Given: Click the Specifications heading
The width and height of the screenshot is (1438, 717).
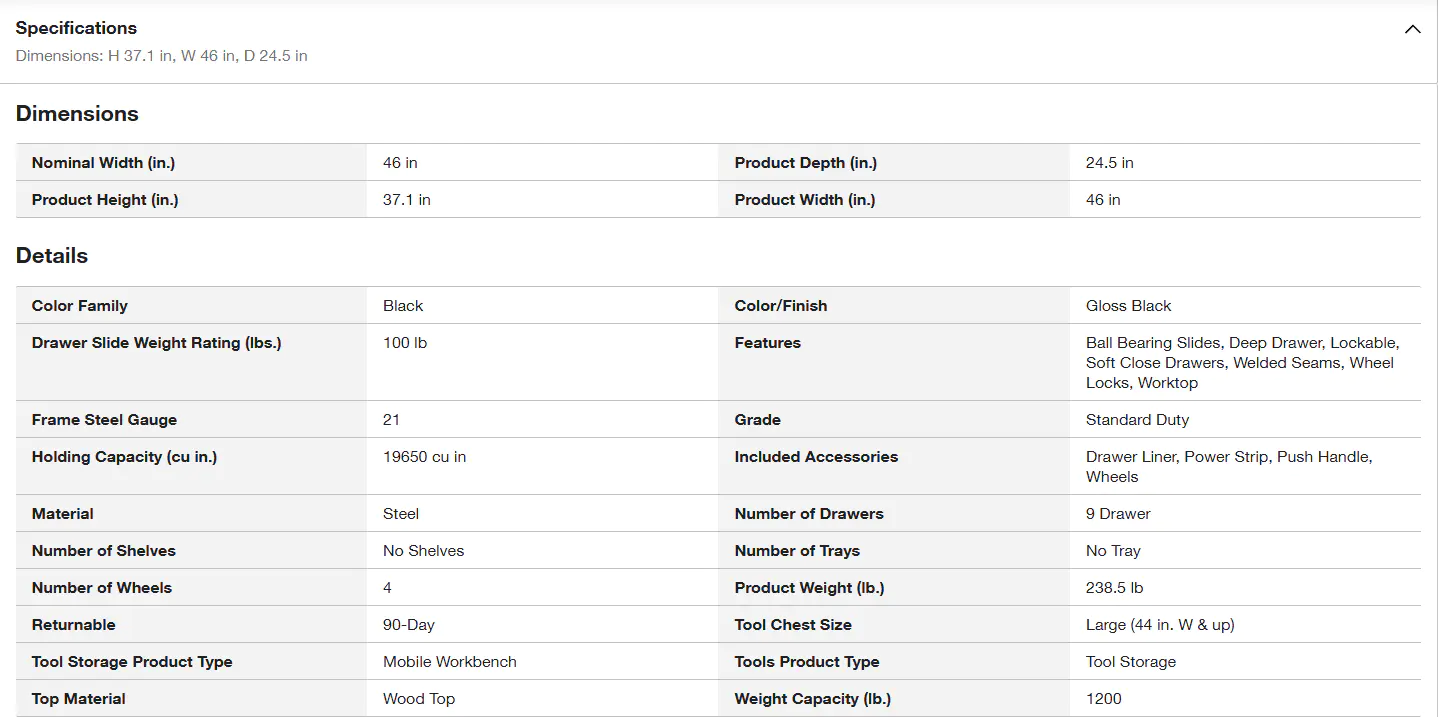Looking at the screenshot, I should tap(76, 28).
